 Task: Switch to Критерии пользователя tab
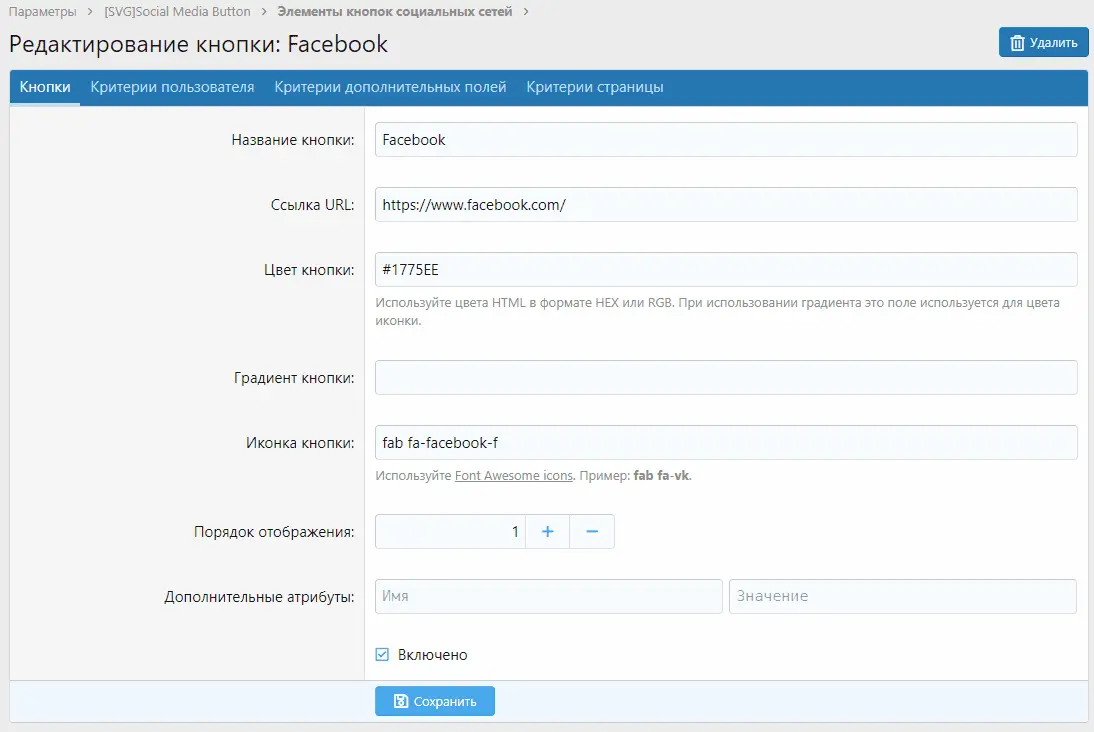[172, 87]
